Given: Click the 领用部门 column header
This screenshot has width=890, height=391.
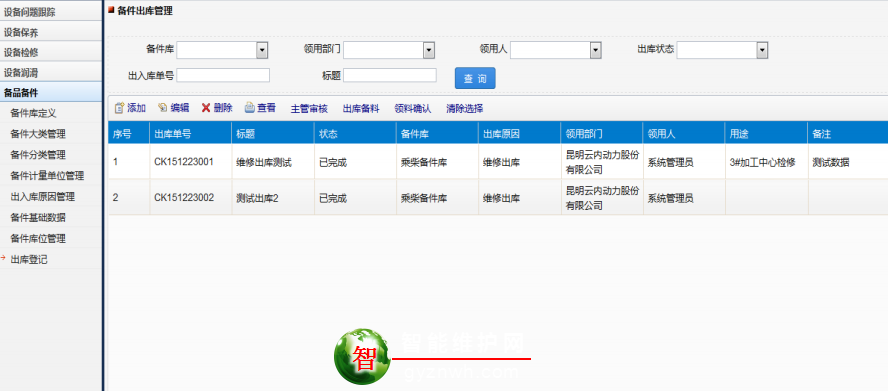Looking at the screenshot, I should 602,134.
